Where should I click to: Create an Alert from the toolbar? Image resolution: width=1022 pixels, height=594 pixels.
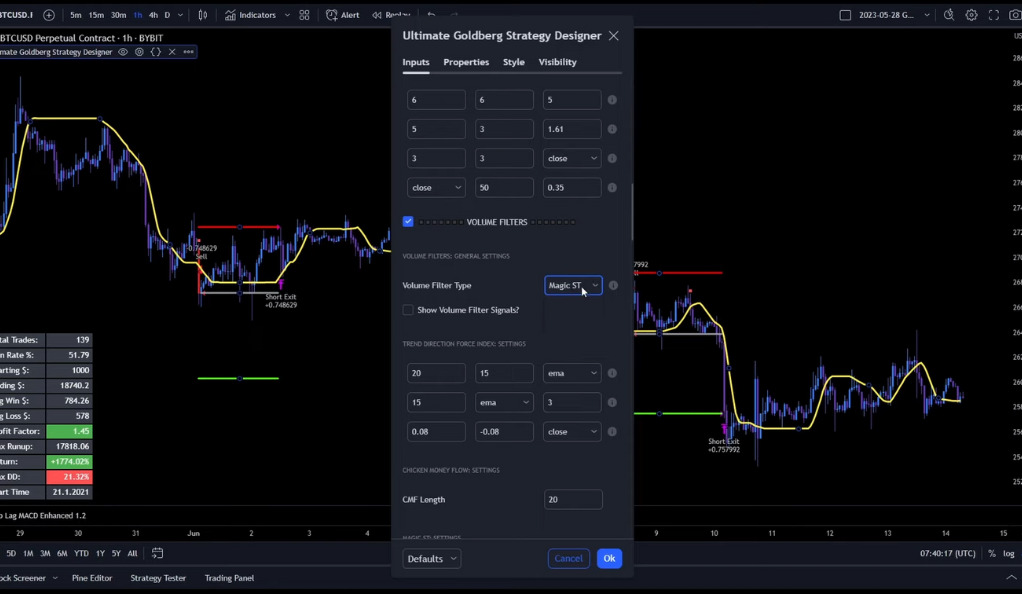(x=343, y=14)
